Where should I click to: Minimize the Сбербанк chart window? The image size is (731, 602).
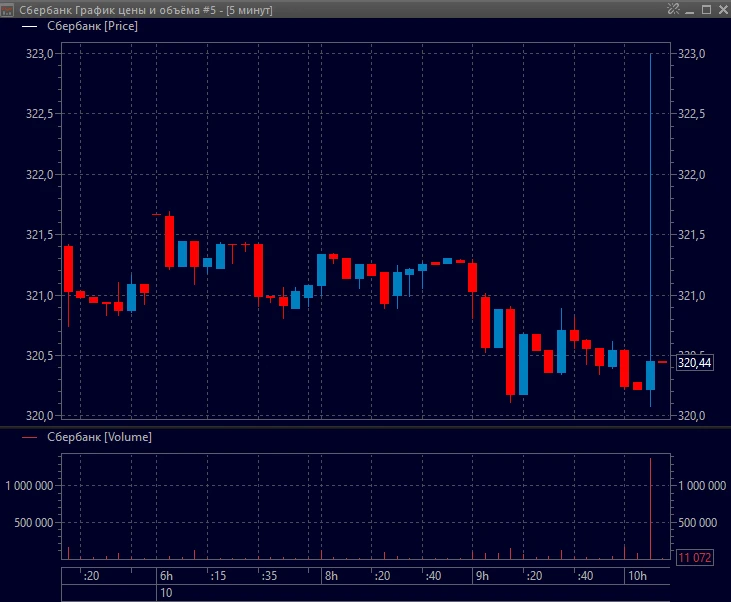pyautogui.click(x=690, y=10)
